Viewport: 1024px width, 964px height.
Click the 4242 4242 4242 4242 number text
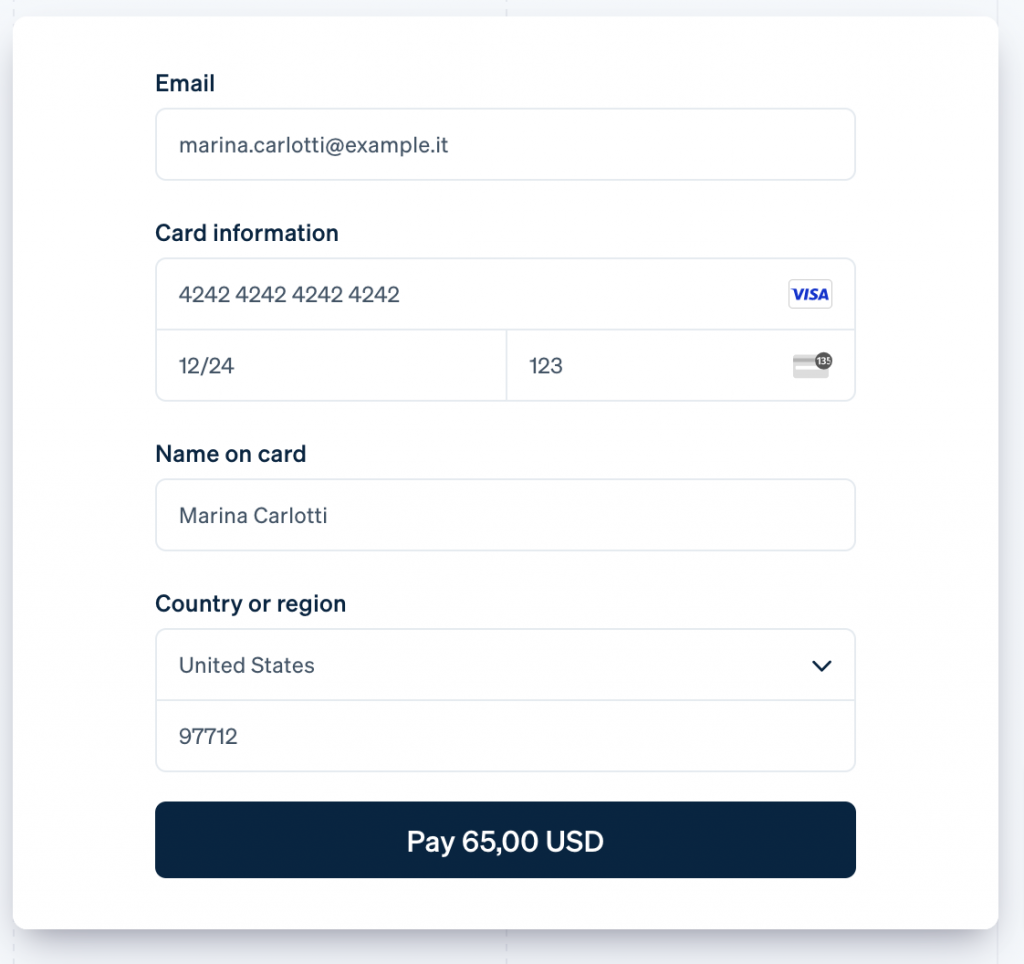coord(289,295)
